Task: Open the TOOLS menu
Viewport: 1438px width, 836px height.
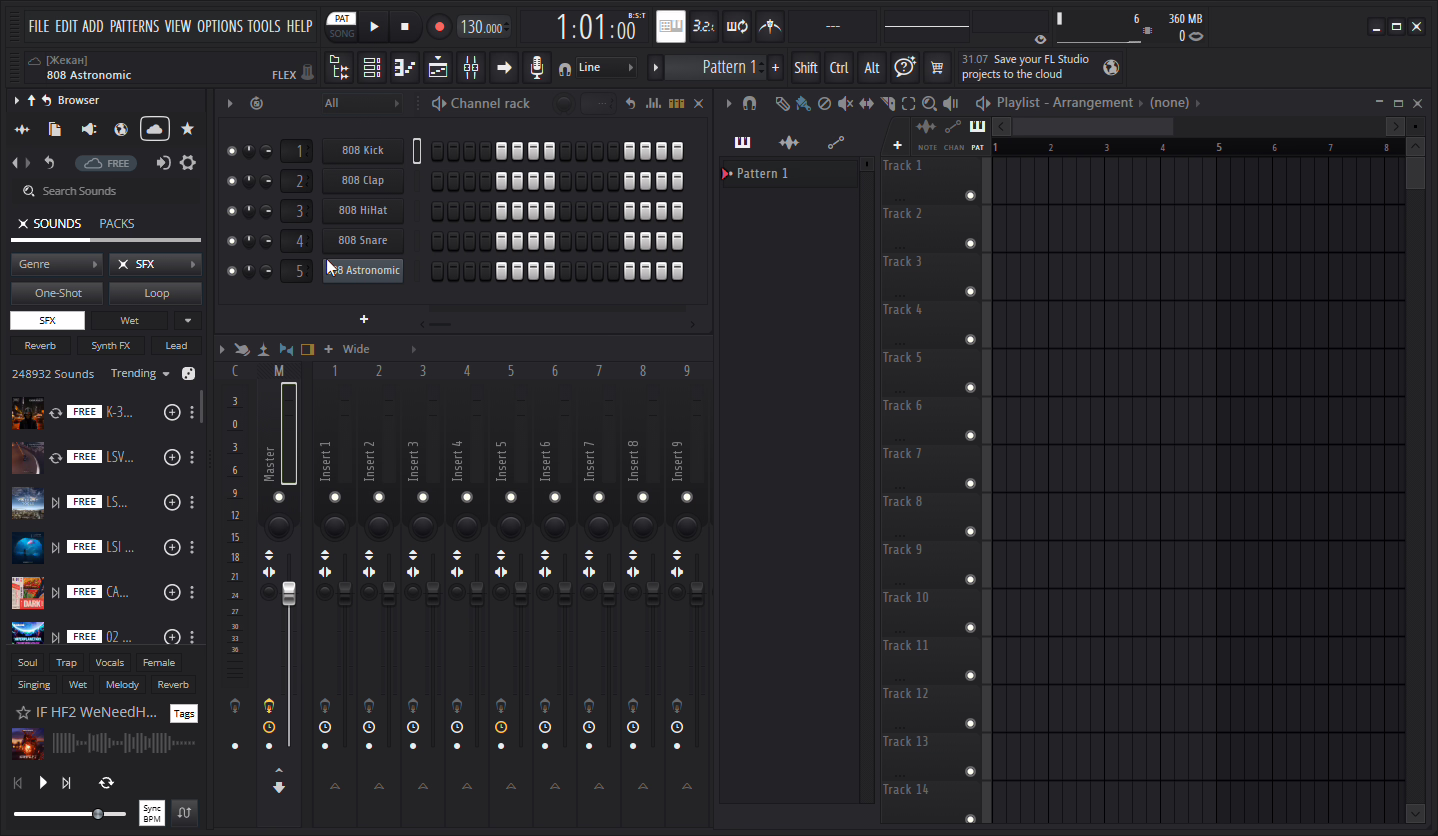Action: 264,26
